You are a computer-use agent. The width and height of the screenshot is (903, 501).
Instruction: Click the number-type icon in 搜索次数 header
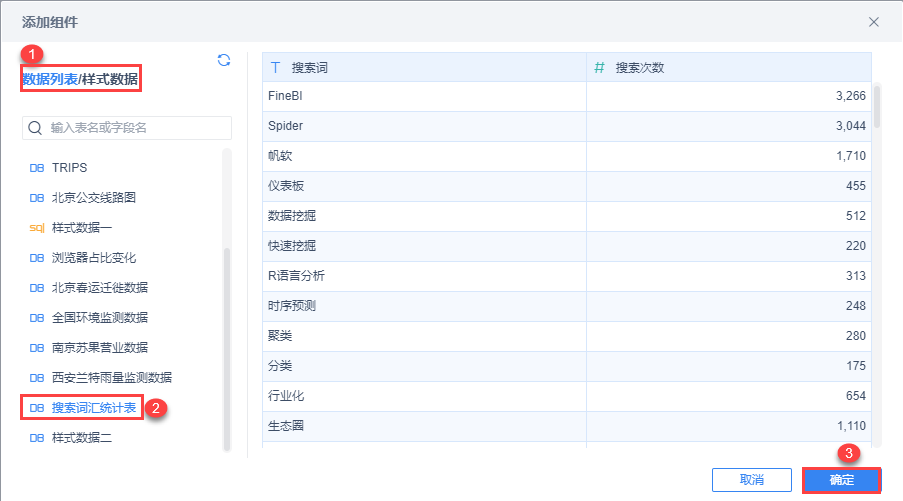coord(600,68)
